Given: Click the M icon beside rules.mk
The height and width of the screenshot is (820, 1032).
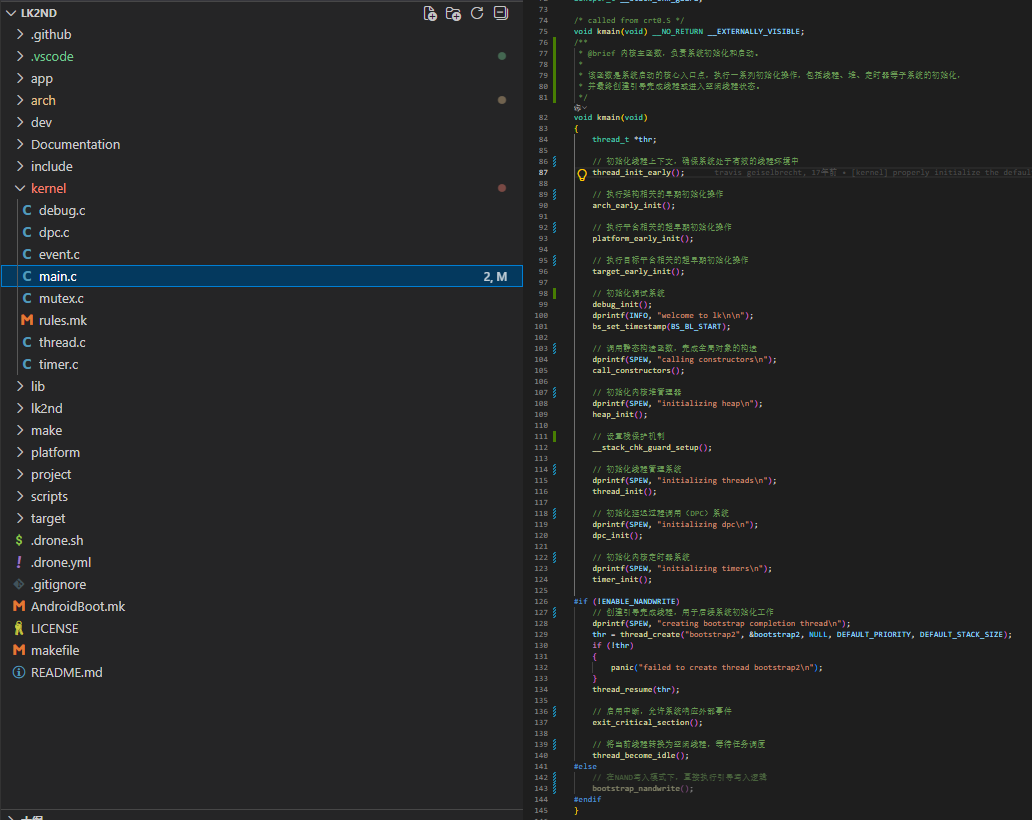Looking at the screenshot, I should pyautogui.click(x=27, y=320).
